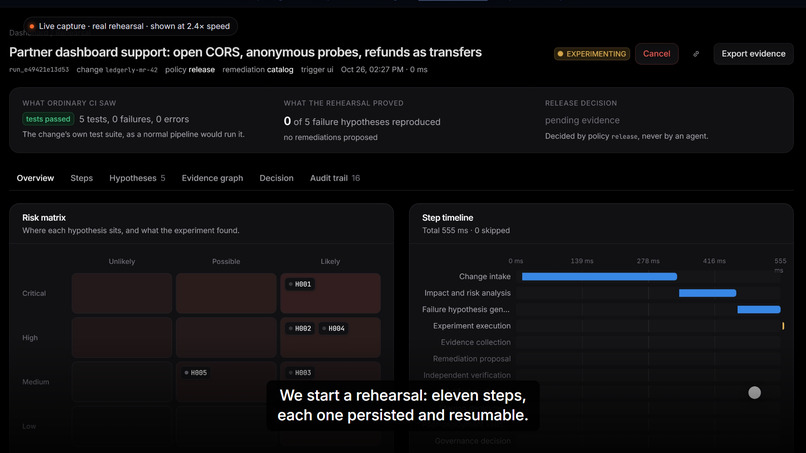Click the 0 of 5 failure hypotheses text
The image size is (806, 453).
362,121
